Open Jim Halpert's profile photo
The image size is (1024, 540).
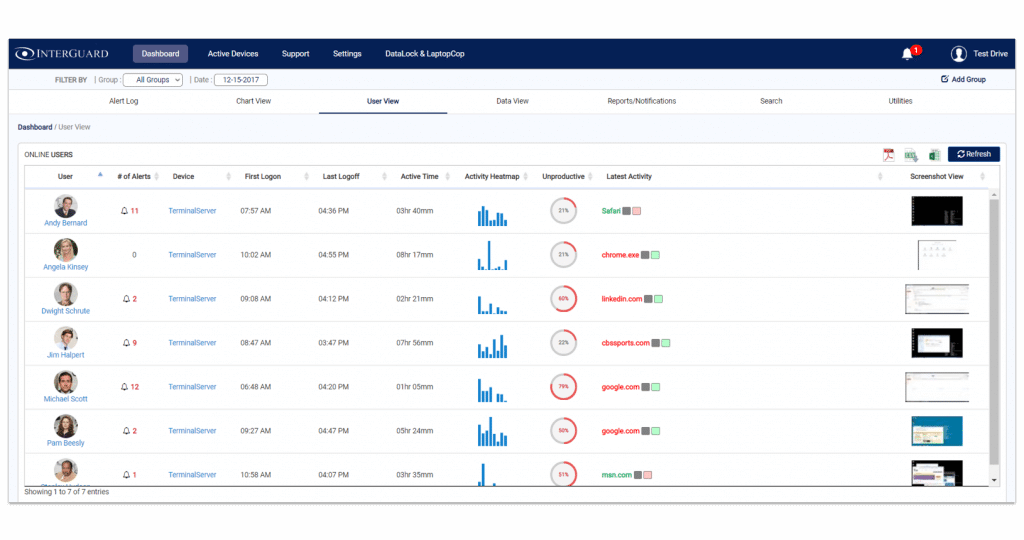65,338
